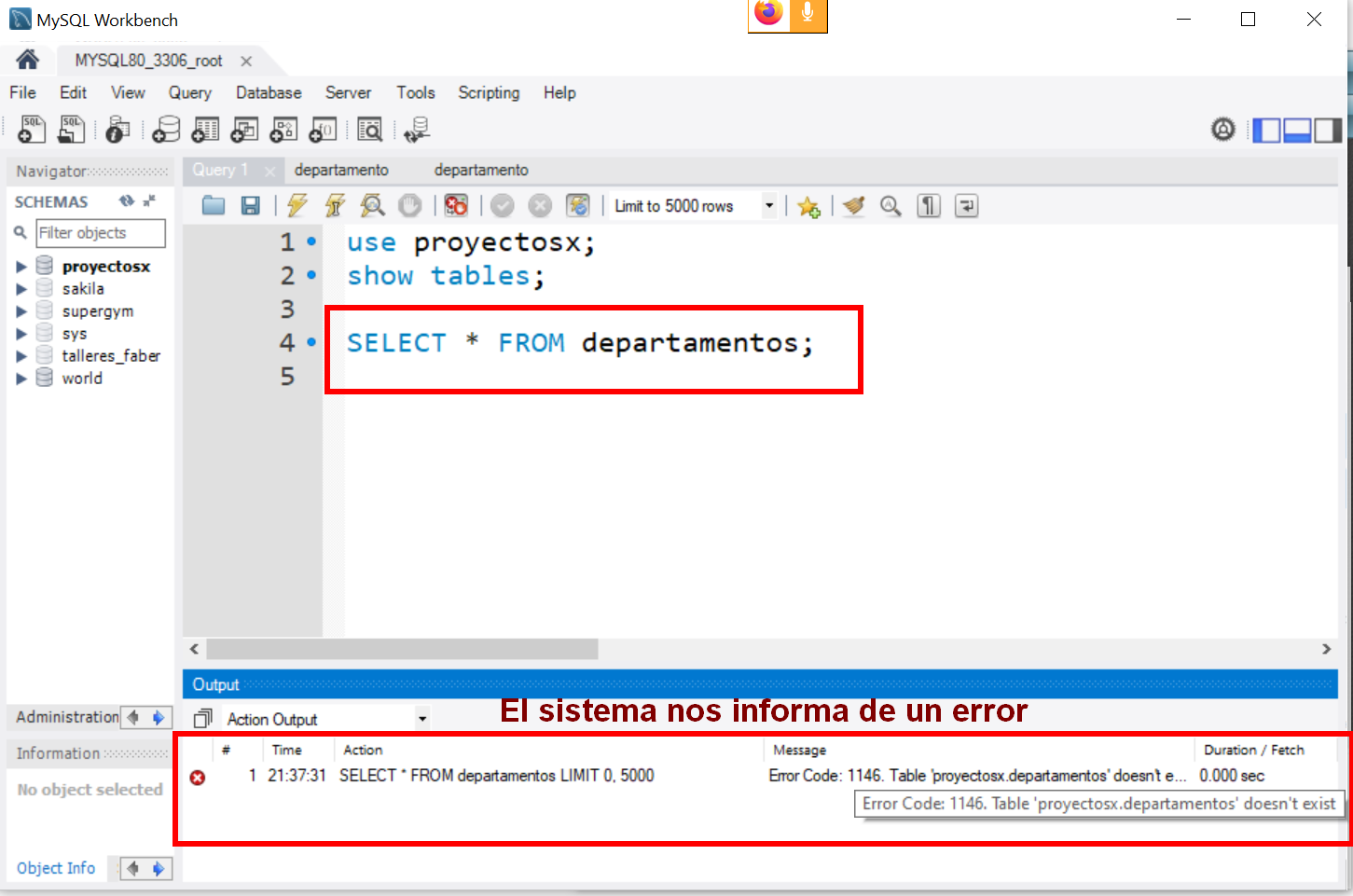This screenshot has width=1353, height=896.
Task: Stop the executing query hand icon
Action: click(410, 206)
